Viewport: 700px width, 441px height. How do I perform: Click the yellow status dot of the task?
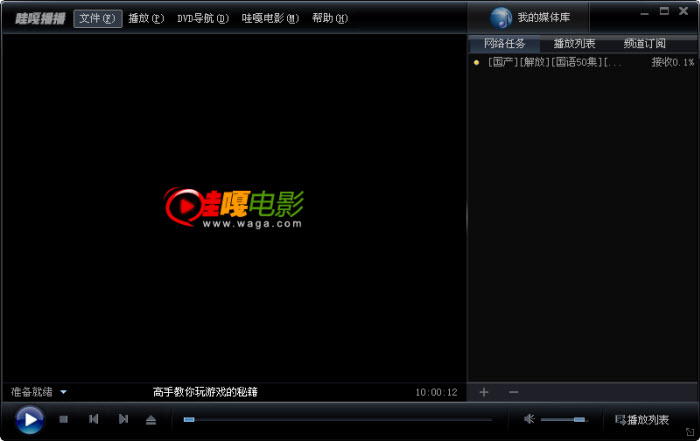point(476,62)
